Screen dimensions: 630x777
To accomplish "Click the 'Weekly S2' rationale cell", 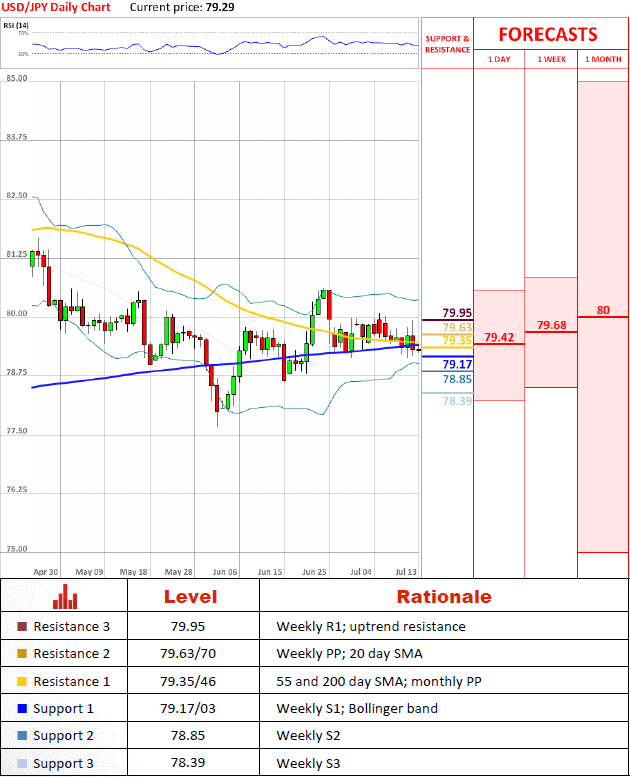I will (308, 736).
